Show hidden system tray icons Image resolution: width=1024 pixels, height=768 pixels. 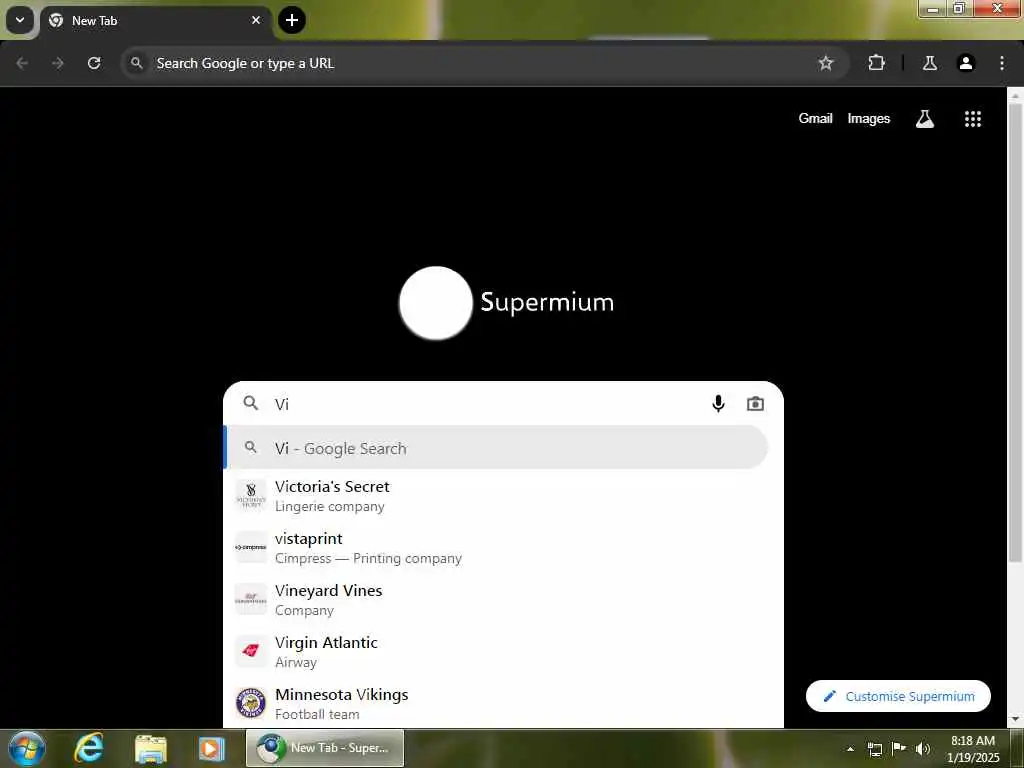850,749
